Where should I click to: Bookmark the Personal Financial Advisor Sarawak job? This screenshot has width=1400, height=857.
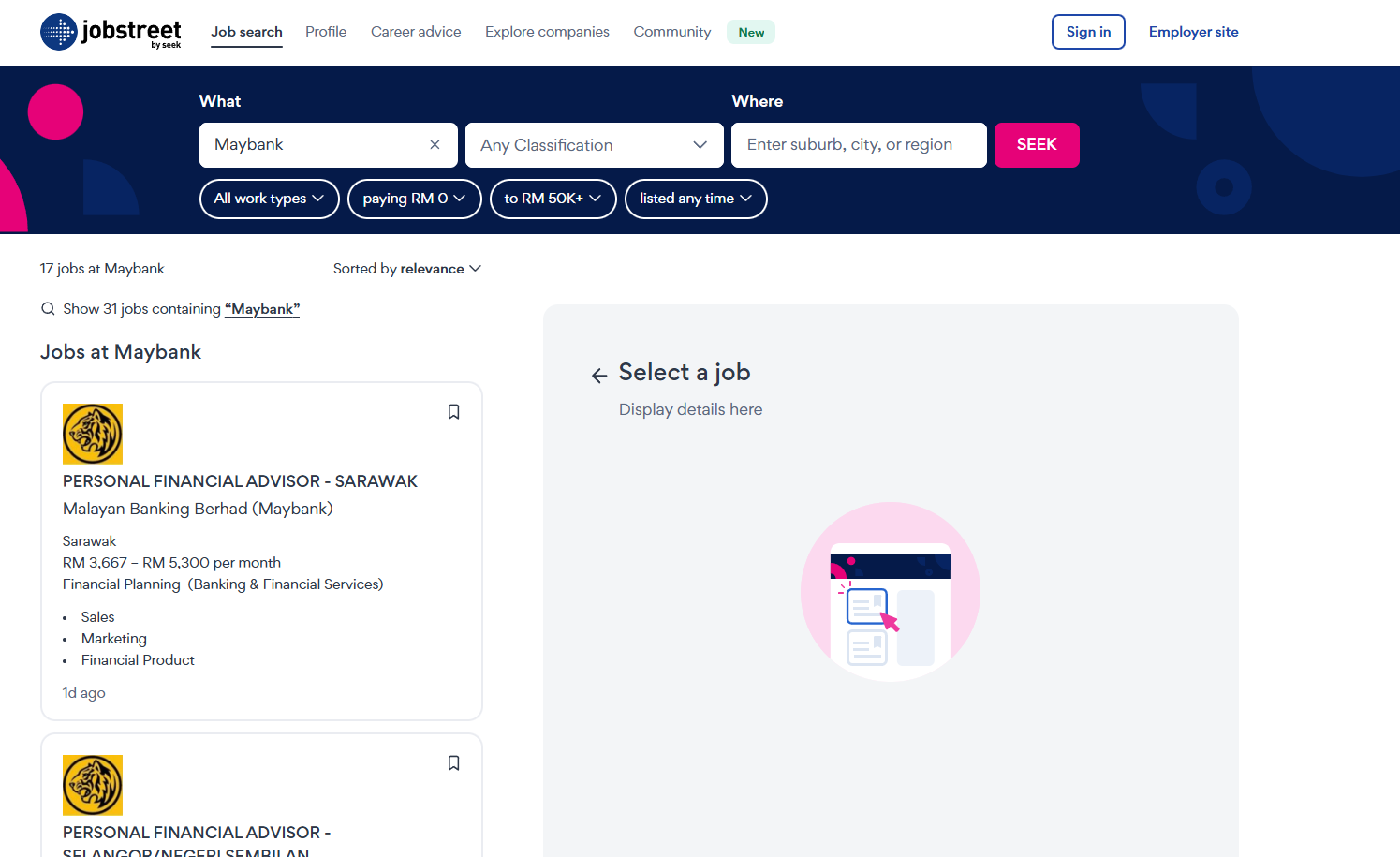(453, 412)
